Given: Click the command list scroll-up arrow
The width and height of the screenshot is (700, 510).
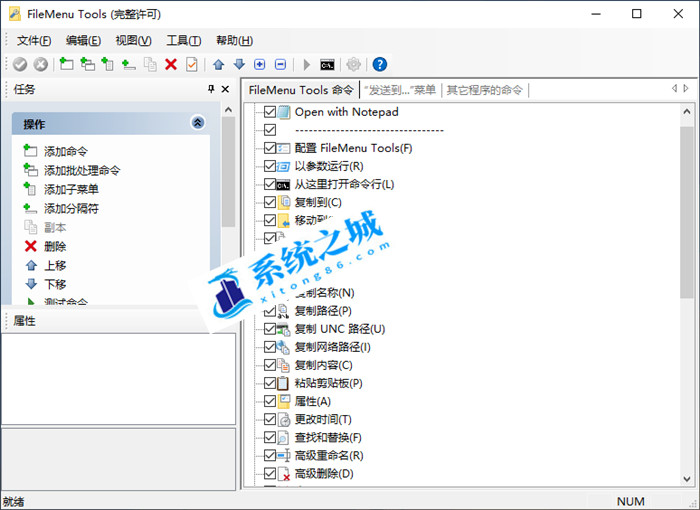Looking at the screenshot, I should 687,112.
